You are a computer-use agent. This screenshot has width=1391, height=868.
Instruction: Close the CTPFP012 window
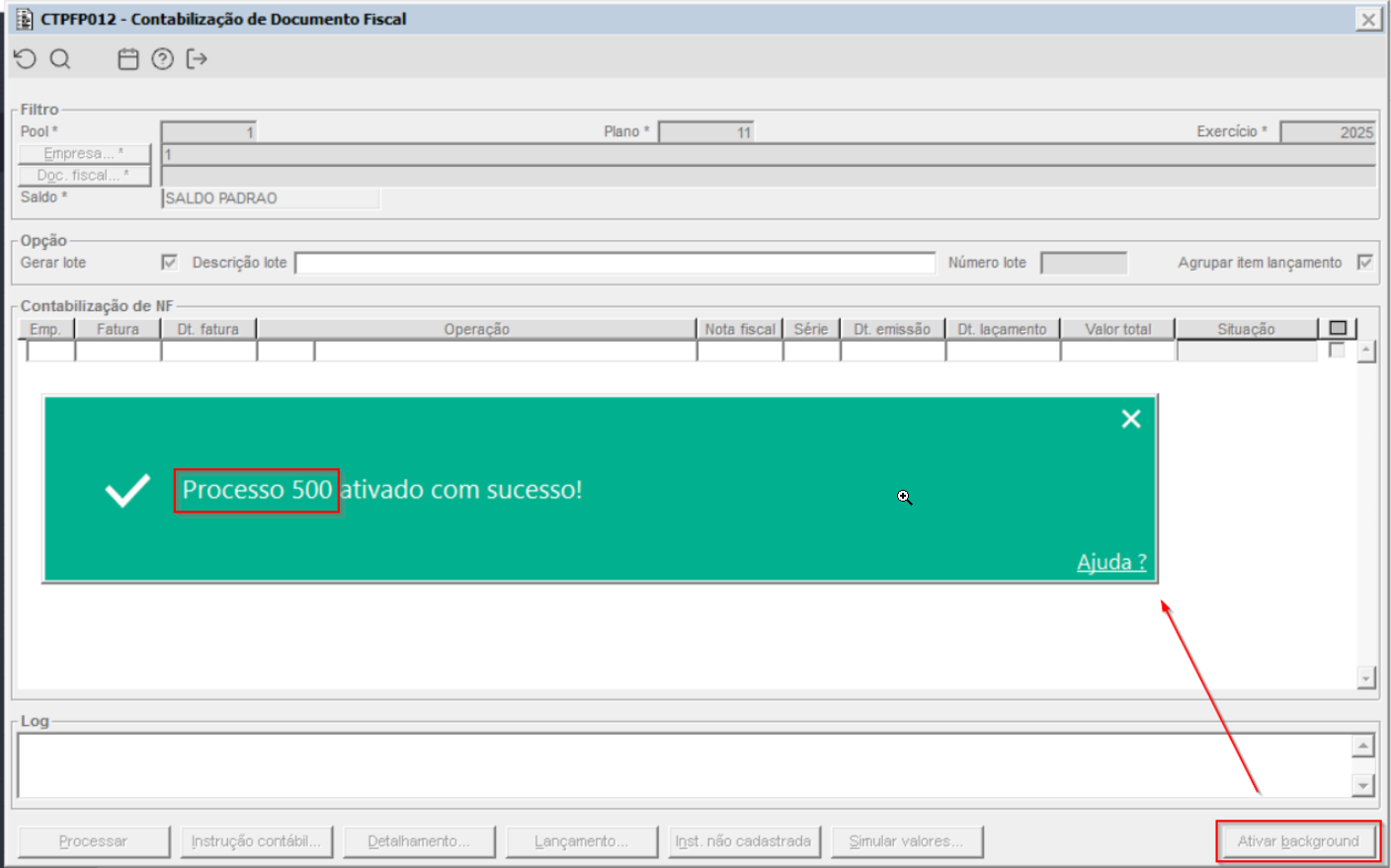pyautogui.click(x=1368, y=19)
